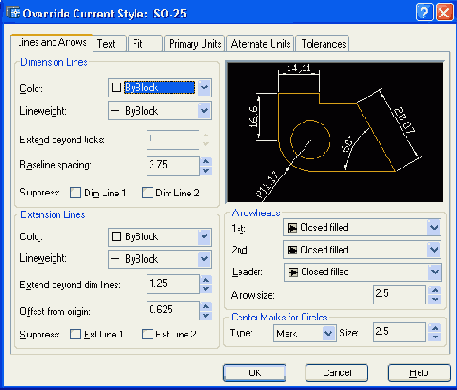
Task: Click the Help question mark title bar icon
Action: click(424, 13)
